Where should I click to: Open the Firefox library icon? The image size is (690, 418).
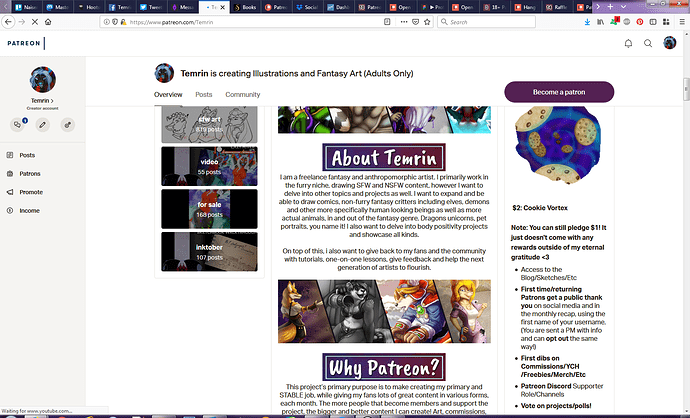600,22
